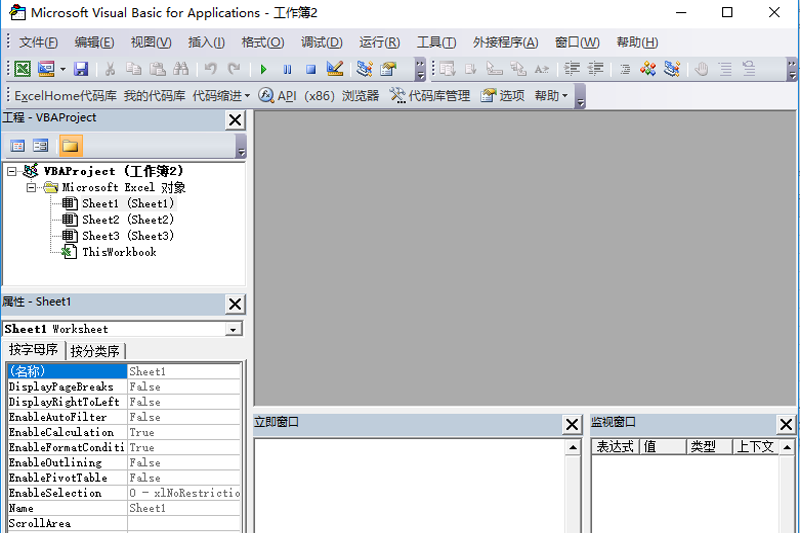Toggle Design Mode ruler icon
This screenshot has height=533, width=800.
click(334, 69)
